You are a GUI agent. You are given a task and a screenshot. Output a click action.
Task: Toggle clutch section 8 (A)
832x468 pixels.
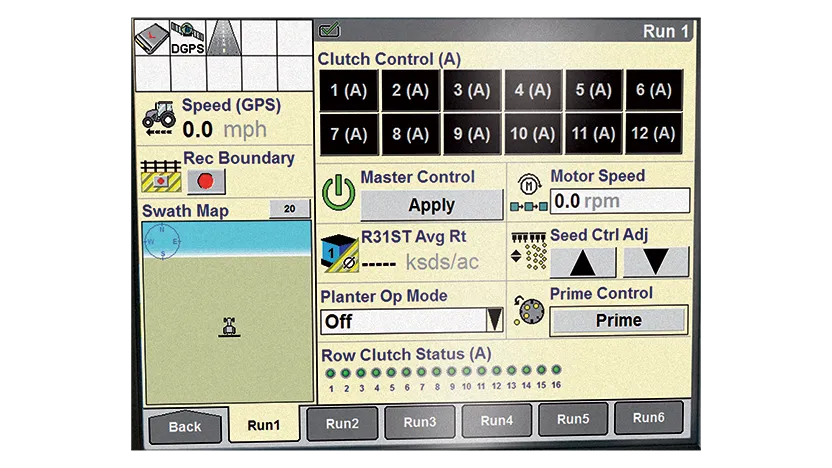pos(410,134)
